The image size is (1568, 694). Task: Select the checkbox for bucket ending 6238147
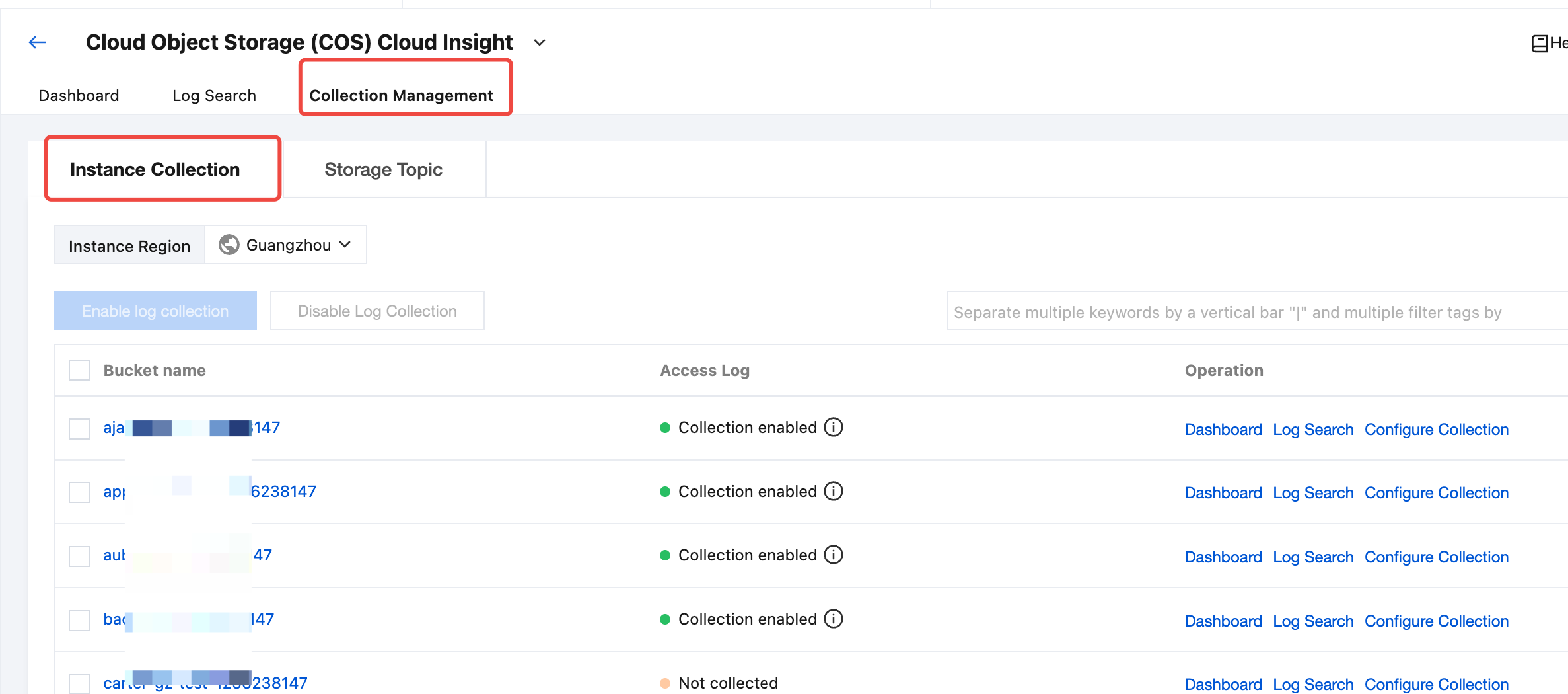(79, 492)
